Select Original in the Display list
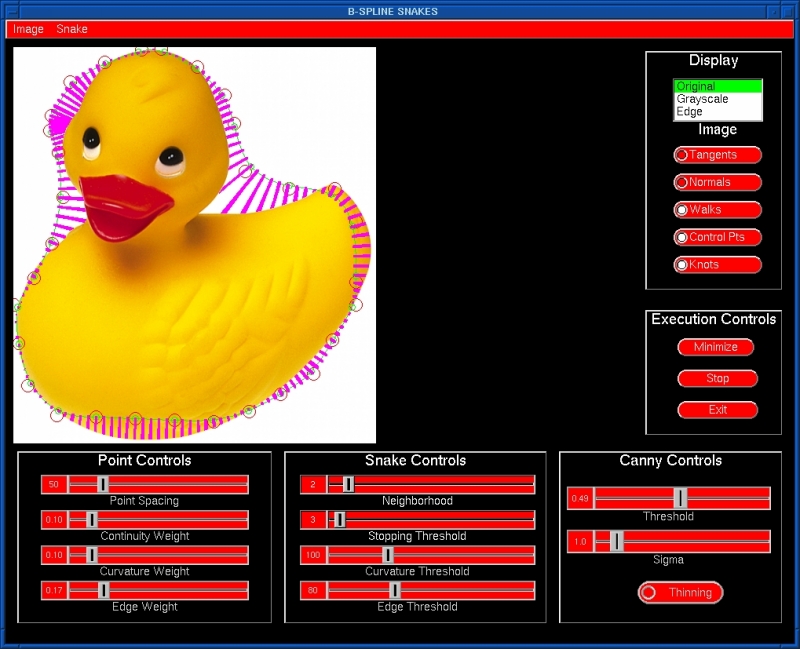 (x=718, y=86)
